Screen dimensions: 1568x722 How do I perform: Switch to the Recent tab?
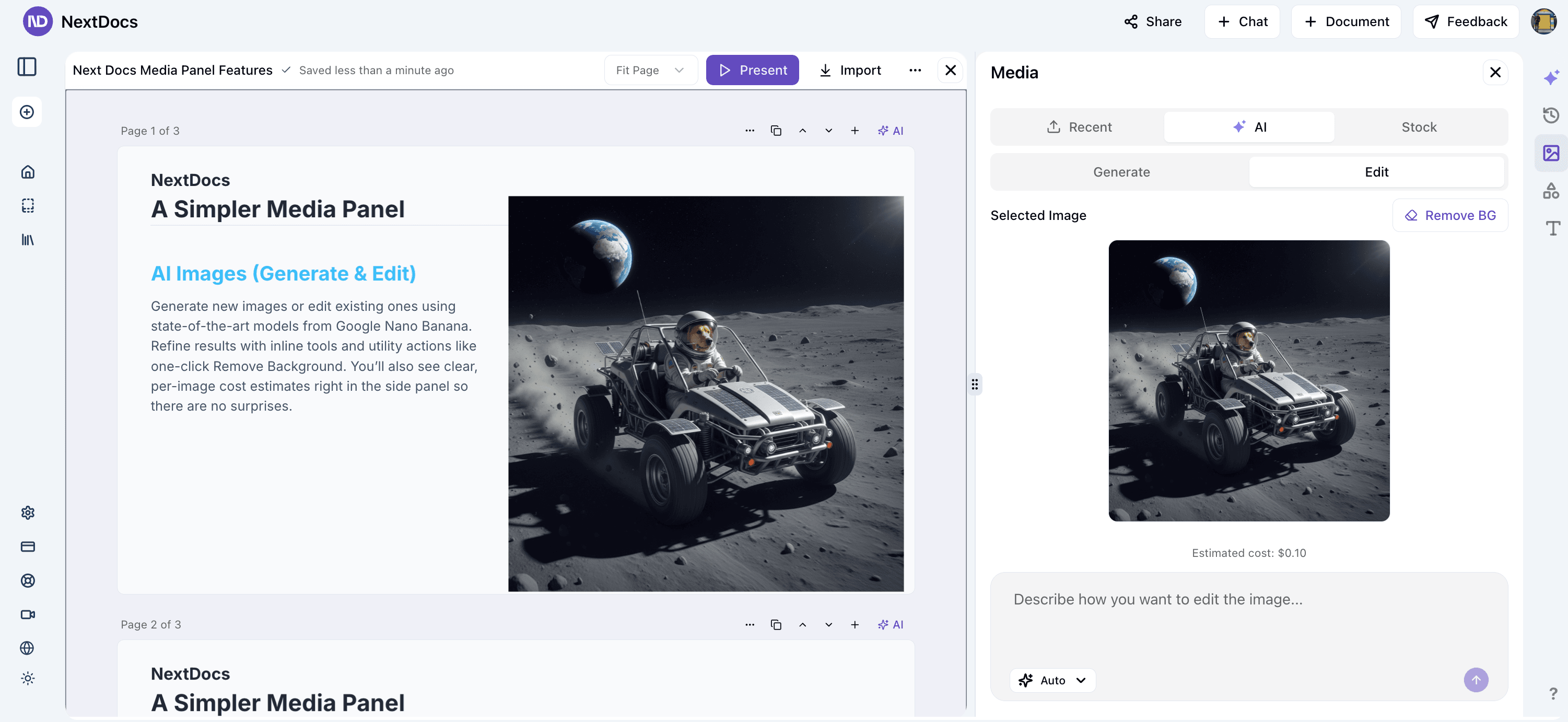(x=1079, y=126)
